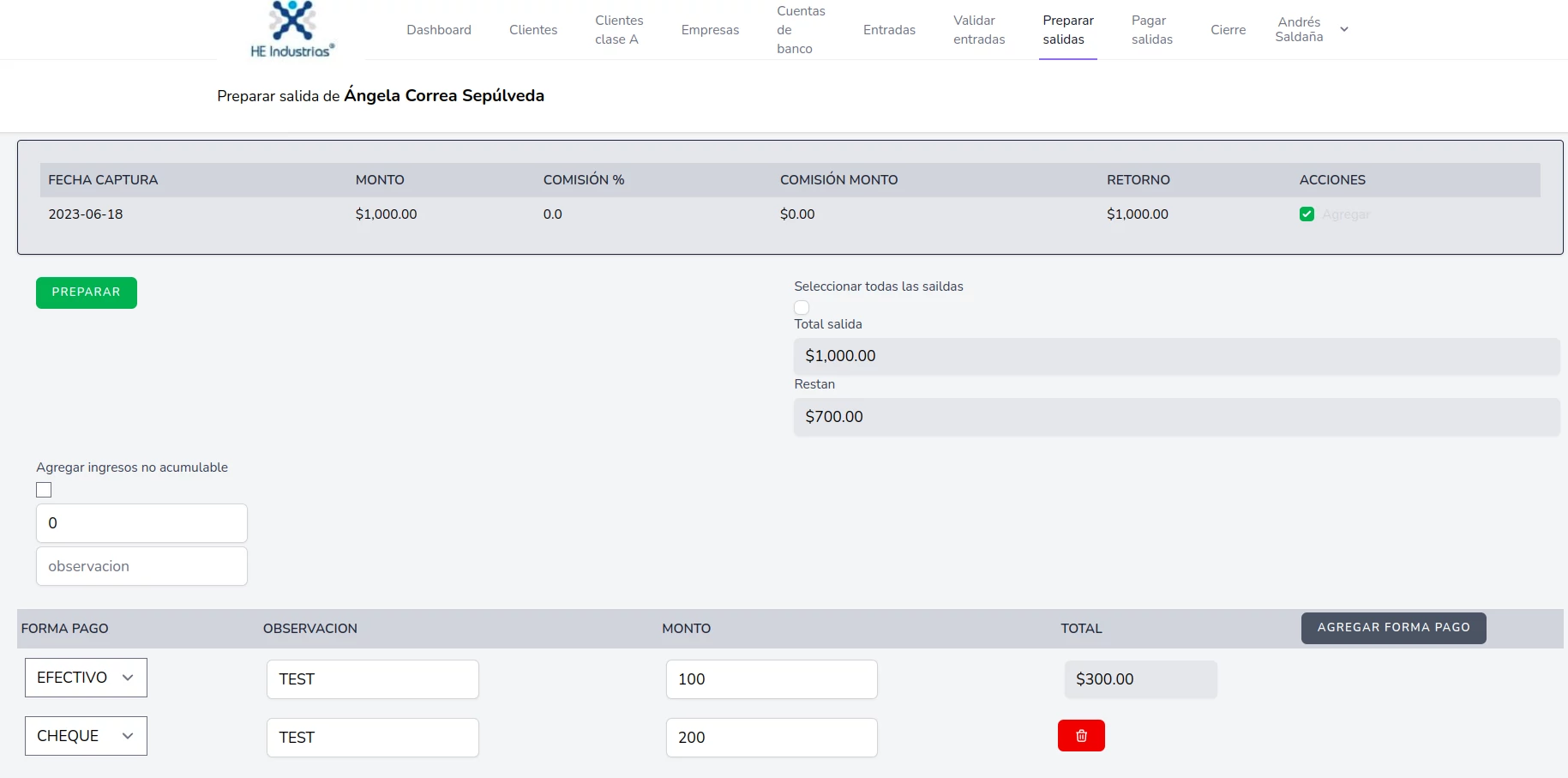Check the Seleccionar todas las salidas box
1568x778 pixels.
(802, 307)
